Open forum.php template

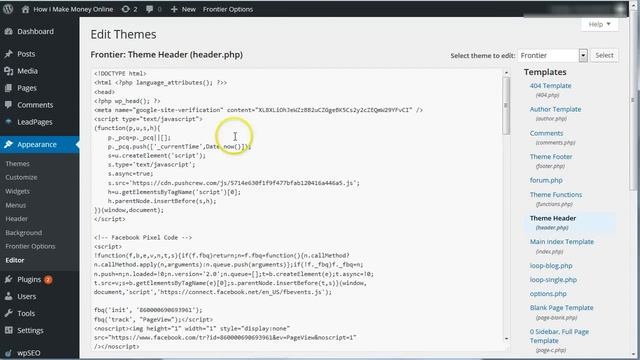coord(546,180)
